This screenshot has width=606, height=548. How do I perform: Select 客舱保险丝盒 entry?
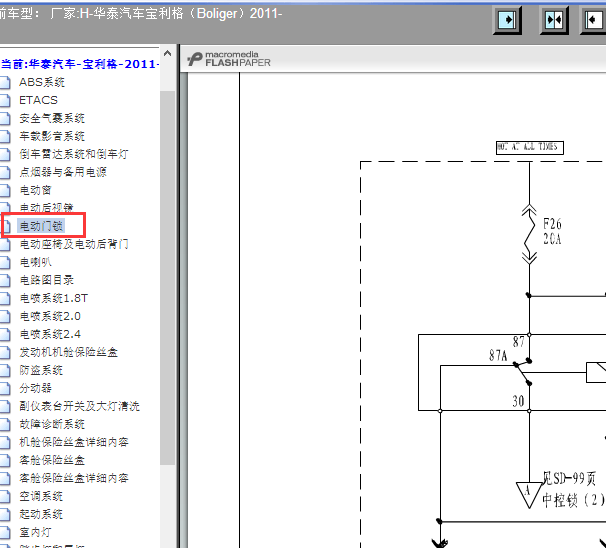tap(52, 460)
